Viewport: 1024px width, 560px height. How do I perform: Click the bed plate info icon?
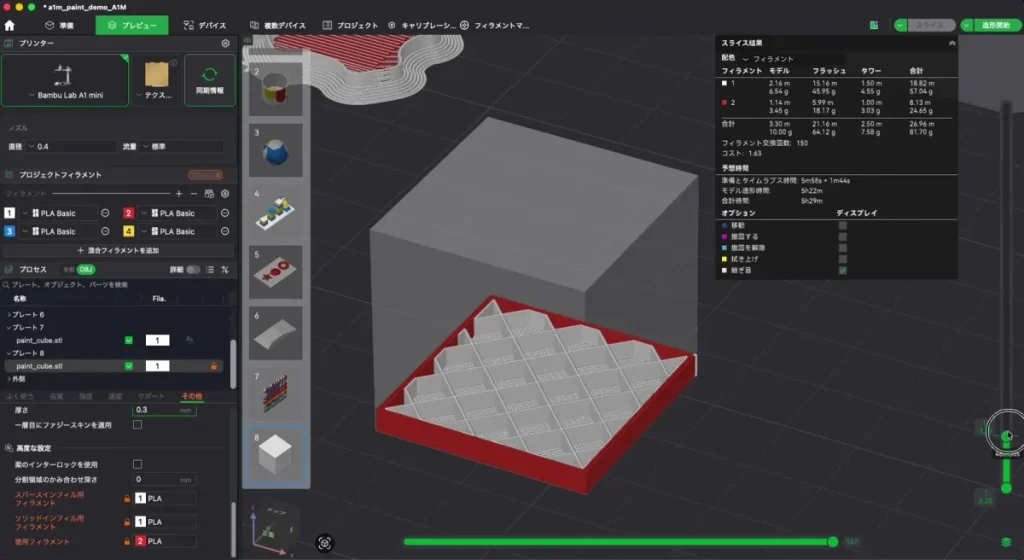[x=174, y=63]
